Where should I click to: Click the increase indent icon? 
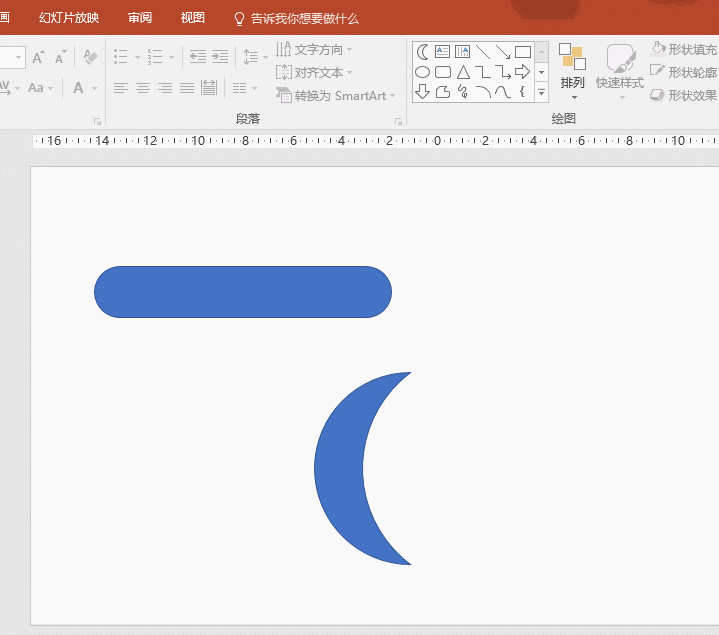[220, 57]
